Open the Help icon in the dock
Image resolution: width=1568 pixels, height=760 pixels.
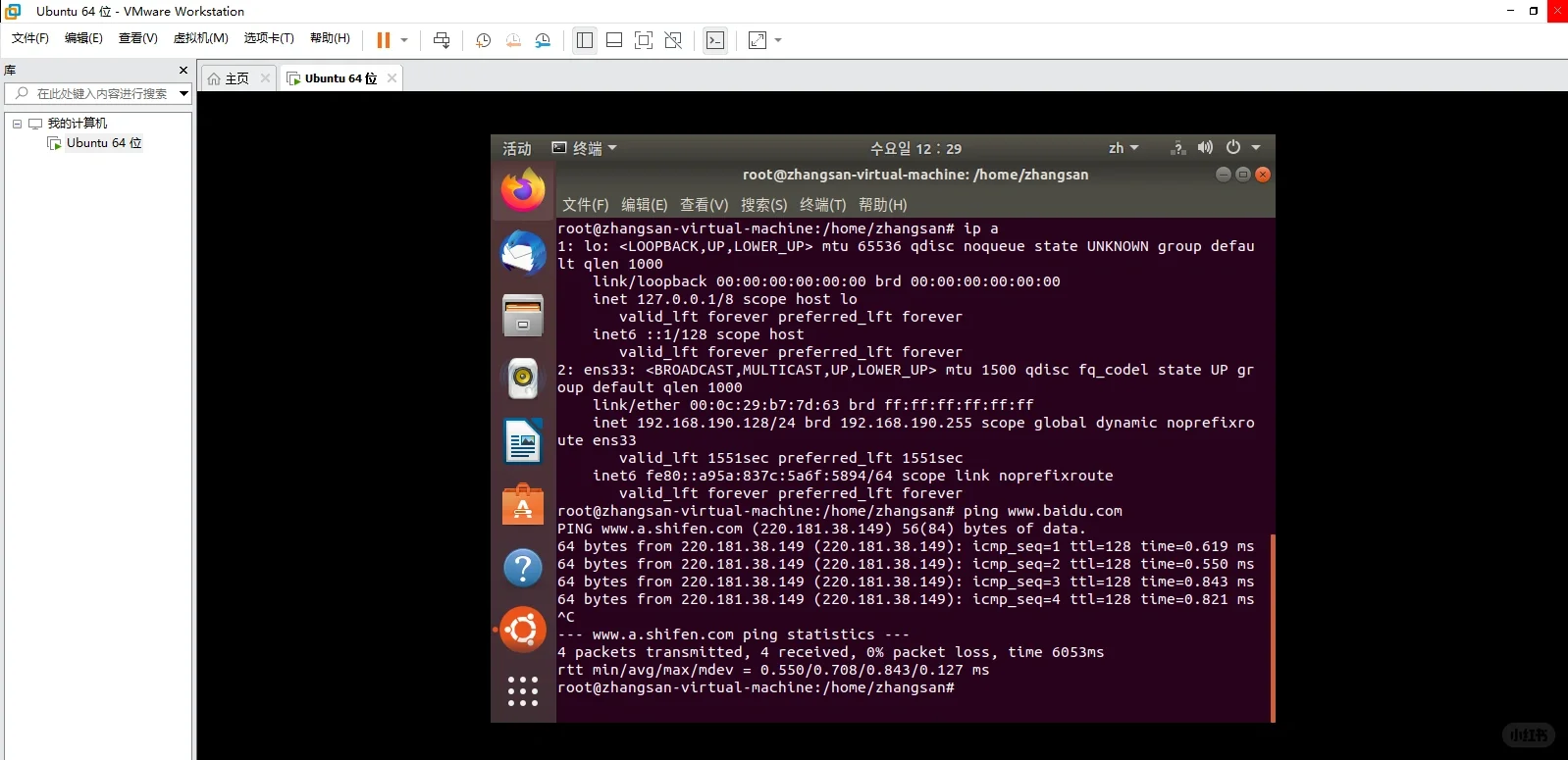tap(523, 568)
